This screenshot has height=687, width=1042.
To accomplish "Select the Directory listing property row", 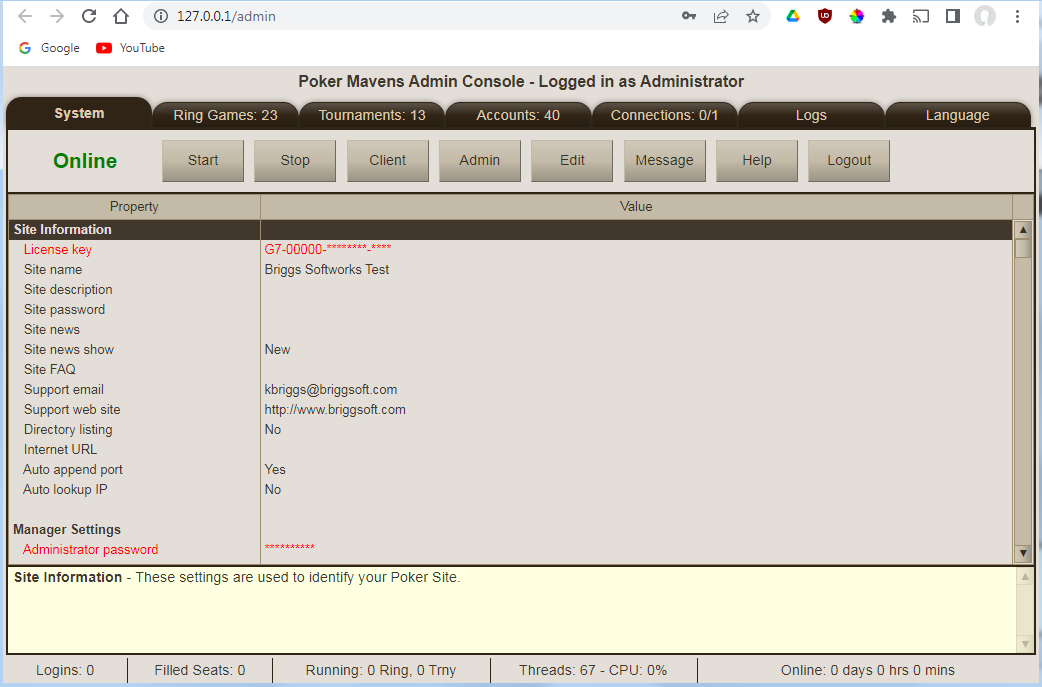I will coord(68,429).
